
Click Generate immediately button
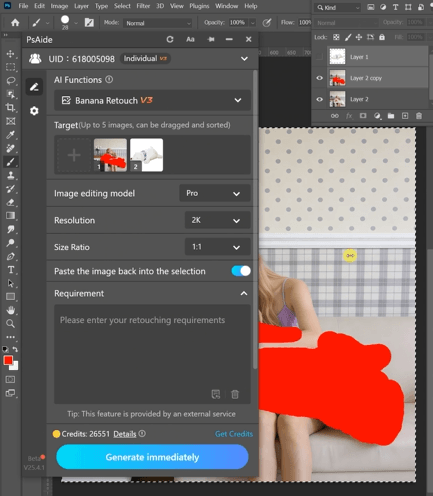coord(152,457)
